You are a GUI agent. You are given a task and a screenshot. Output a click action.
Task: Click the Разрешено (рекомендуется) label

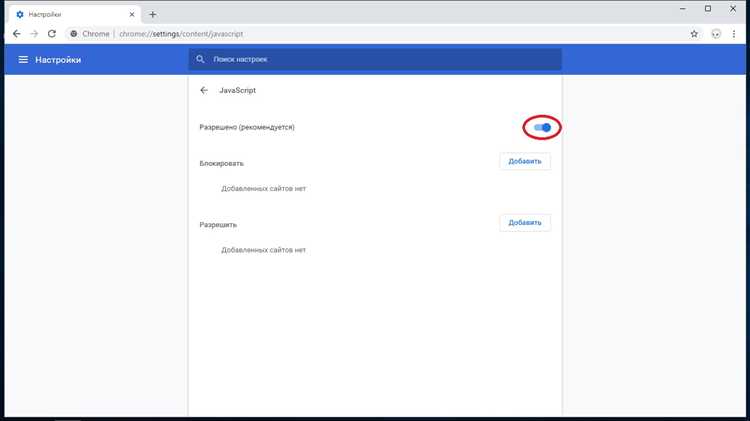click(247, 127)
